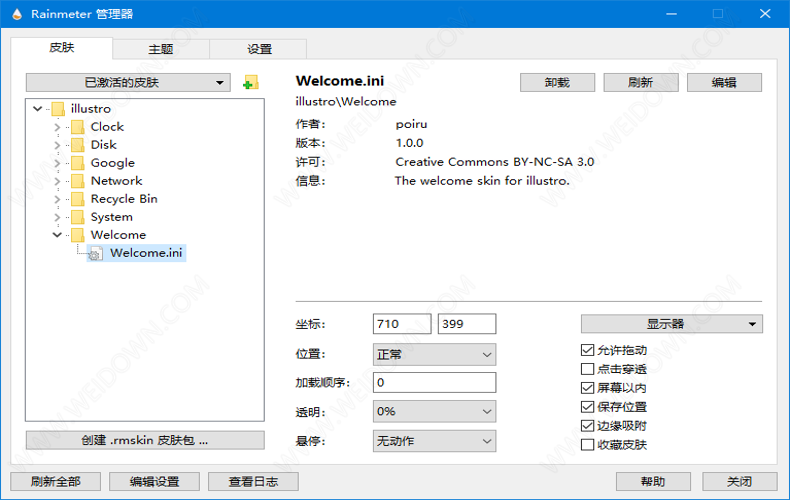Select the illustro root label
This screenshot has height=500, width=790.
click(x=91, y=109)
